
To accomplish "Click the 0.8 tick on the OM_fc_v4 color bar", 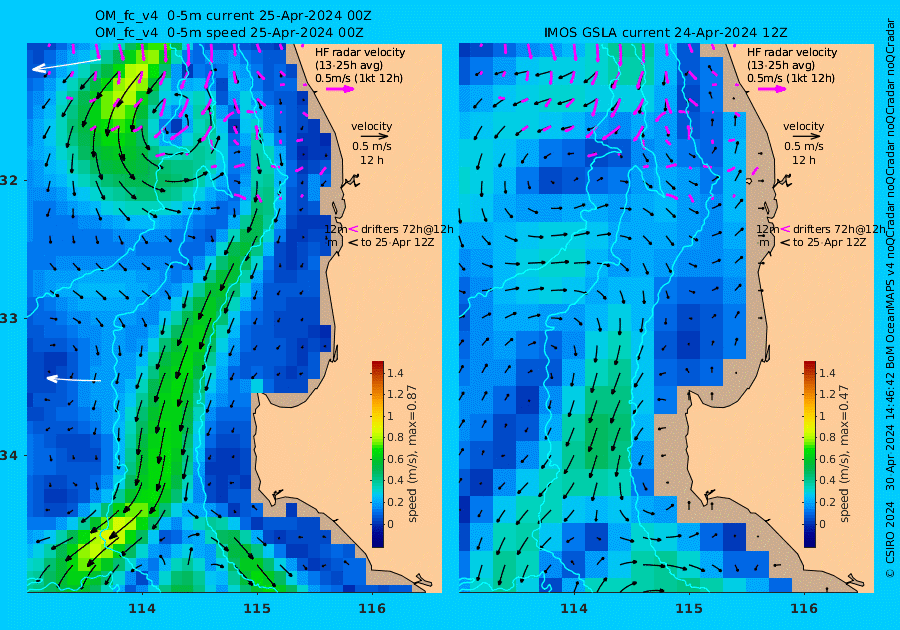I will (395, 437).
